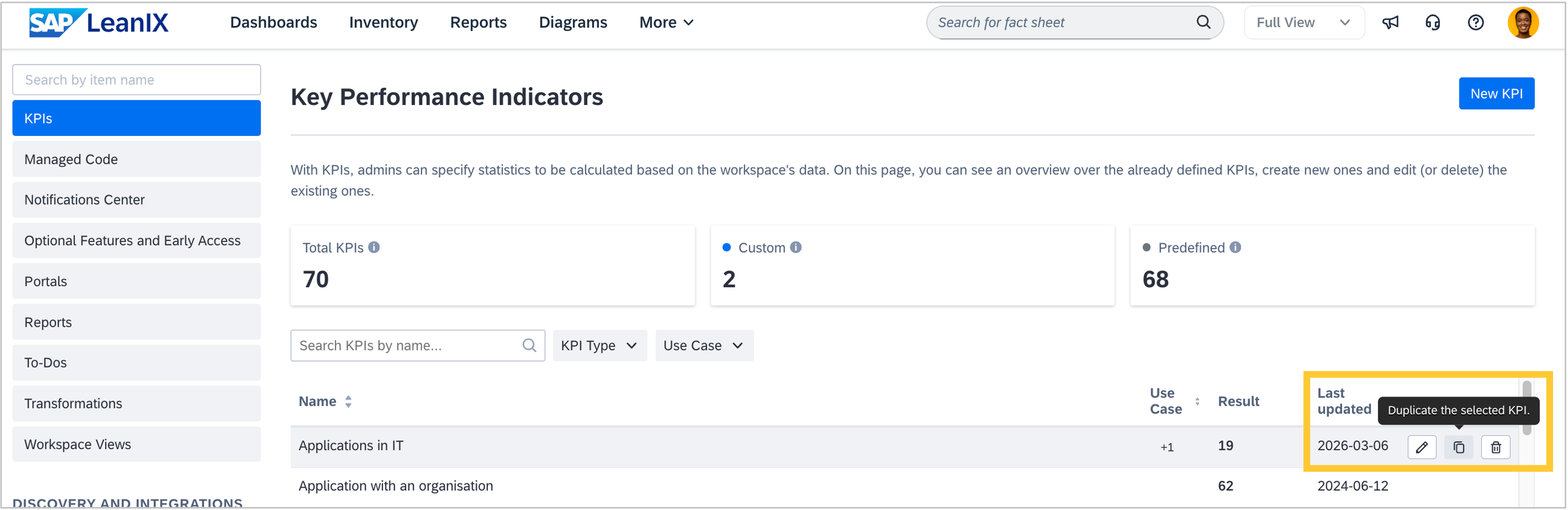Select Managed Code in the sidebar
The height and width of the screenshot is (510, 1568).
pyautogui.click(x=136, y=160)
